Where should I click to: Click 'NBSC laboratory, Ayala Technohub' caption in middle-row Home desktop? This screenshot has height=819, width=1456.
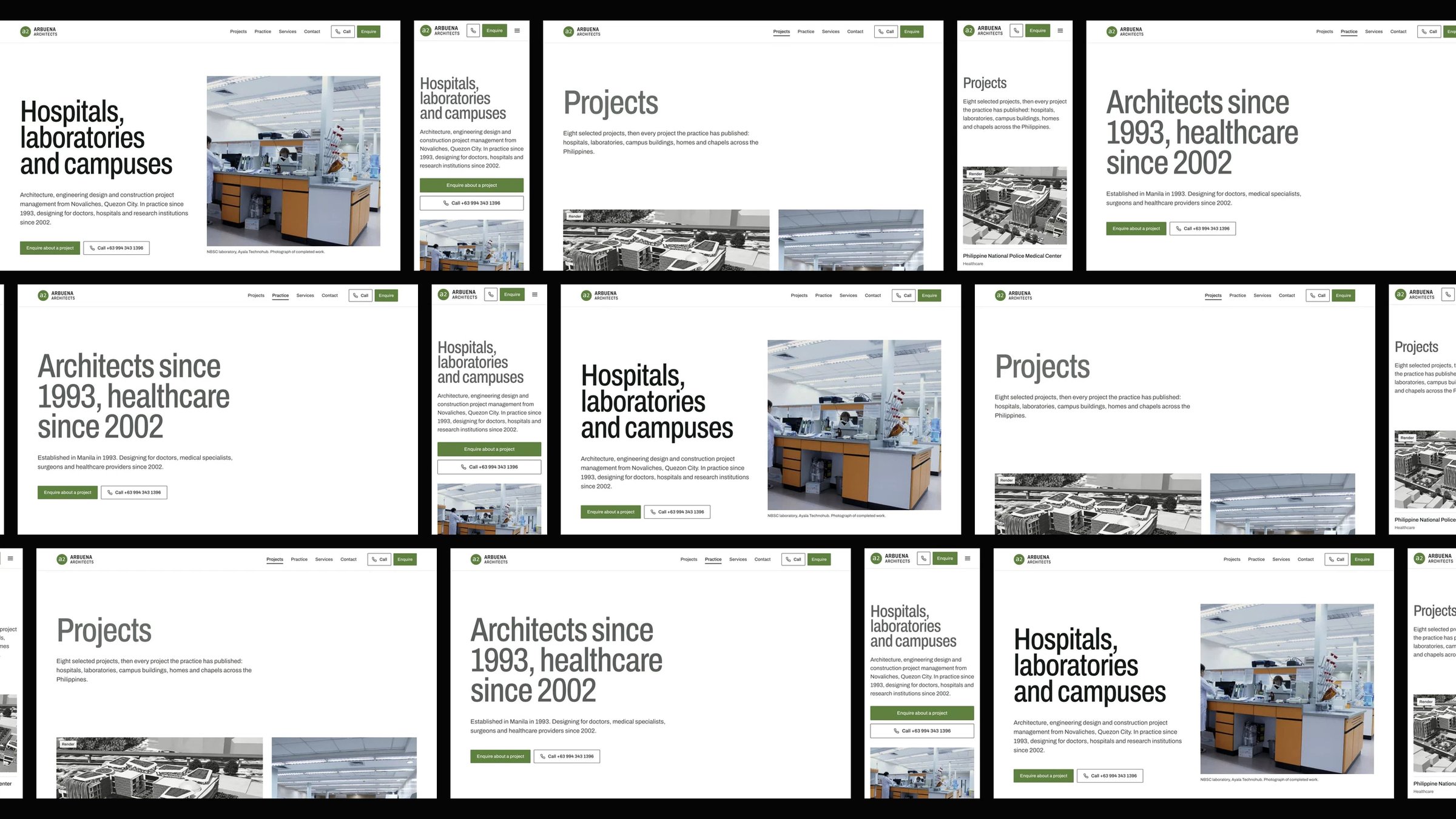(x=826, y=516)
